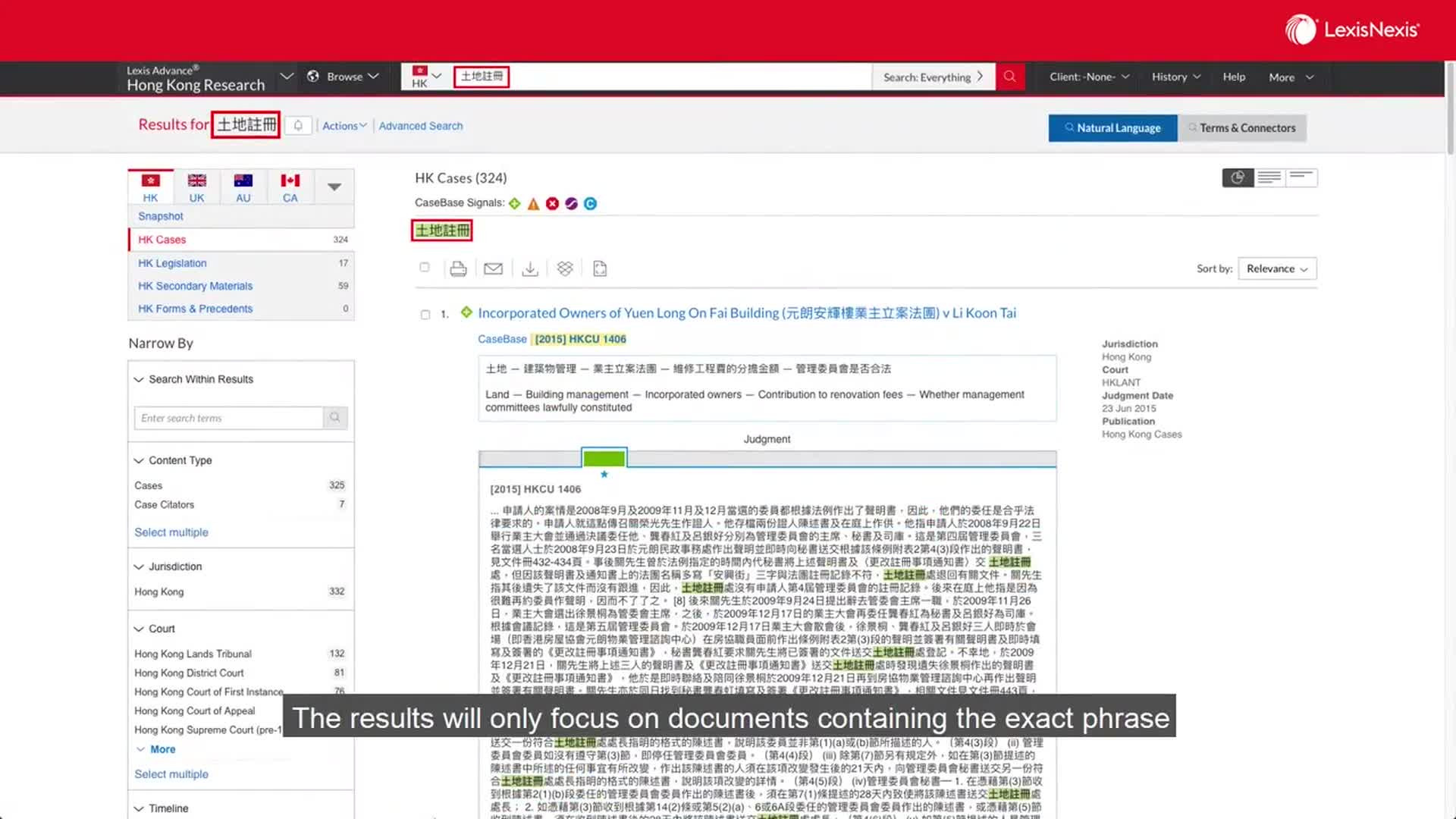Open the Snapshot view

pyautogui.click(x=161, y=216)
